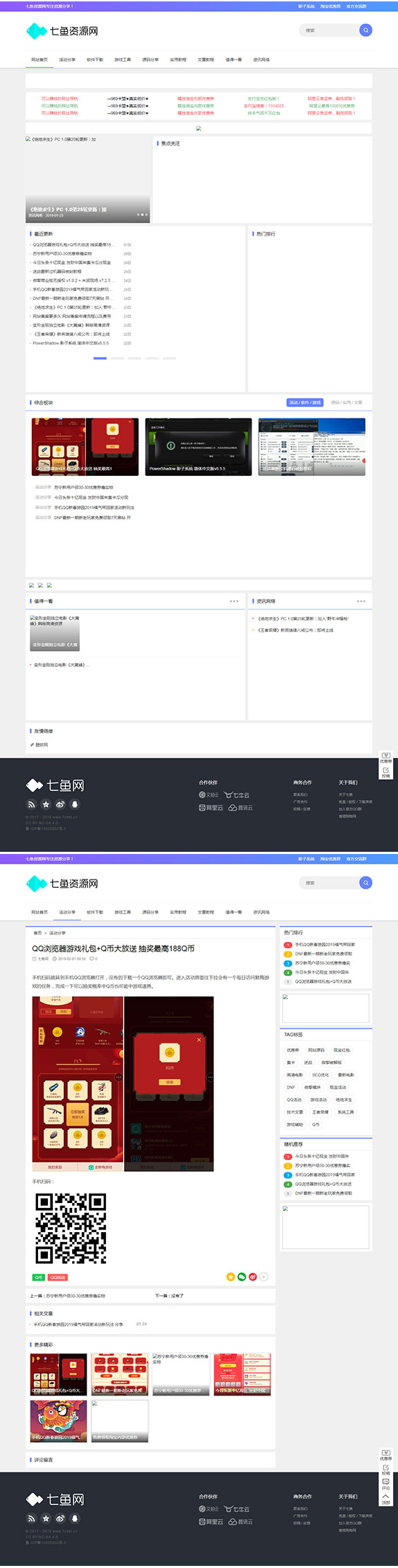Image resolution: width=398 pixels, height=1568 pixels.
Task: Open the 阿里云 partner logo in the article page footer
Action: pyautogui.click(x=211, y=1522)
